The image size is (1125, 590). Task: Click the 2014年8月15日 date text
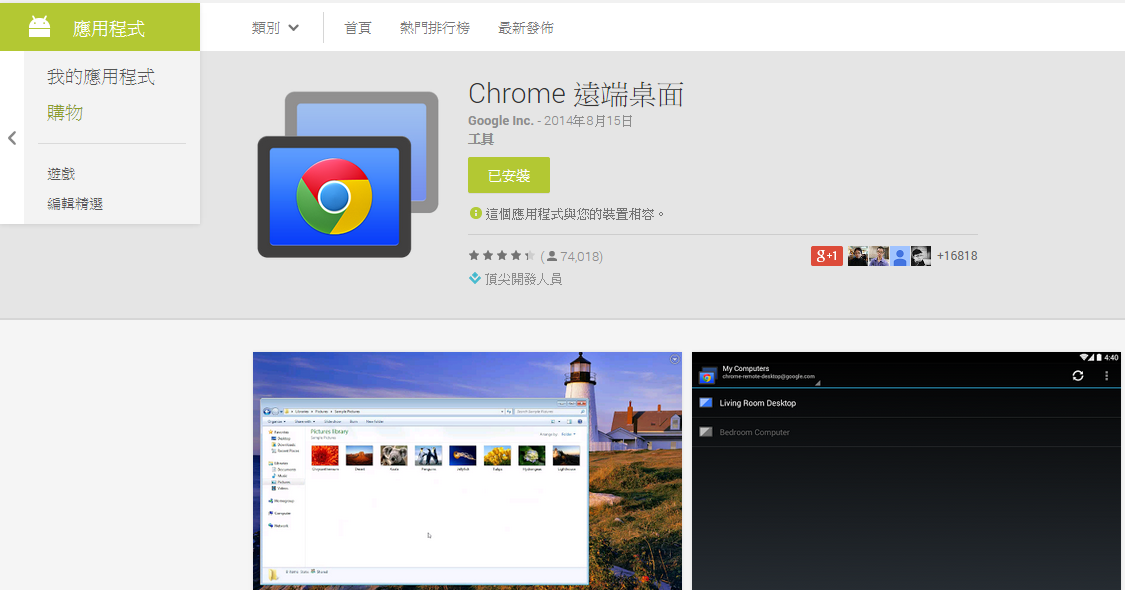588,121
